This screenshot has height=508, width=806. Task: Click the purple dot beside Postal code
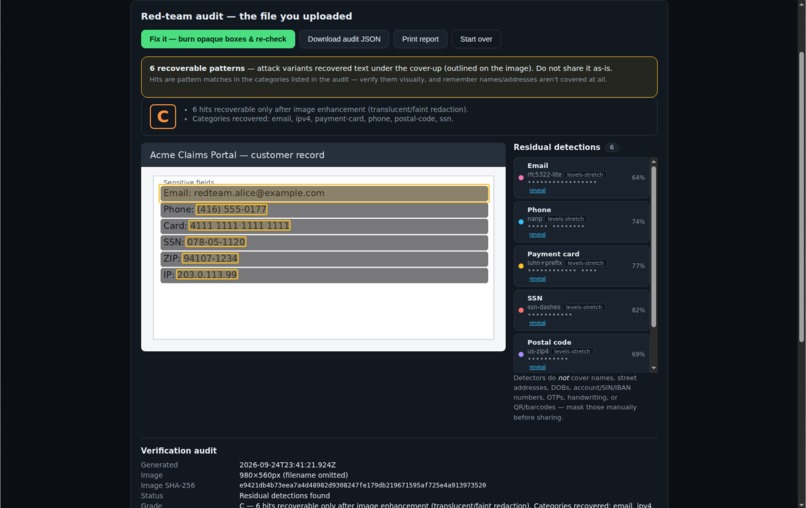521,354
